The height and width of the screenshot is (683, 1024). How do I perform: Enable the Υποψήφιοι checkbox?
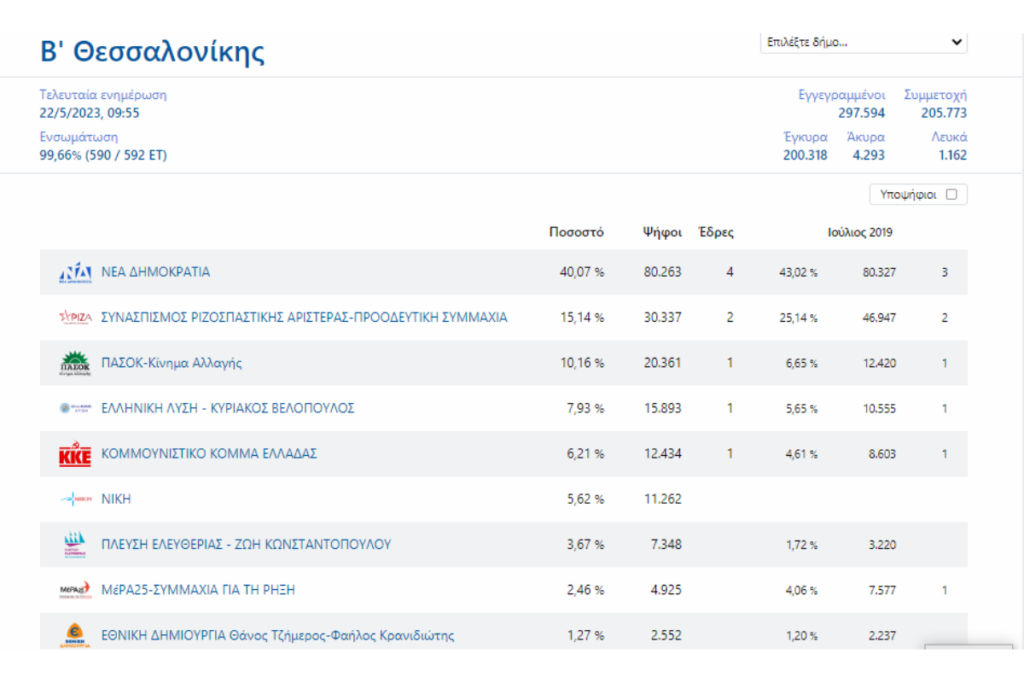[951, 195]
